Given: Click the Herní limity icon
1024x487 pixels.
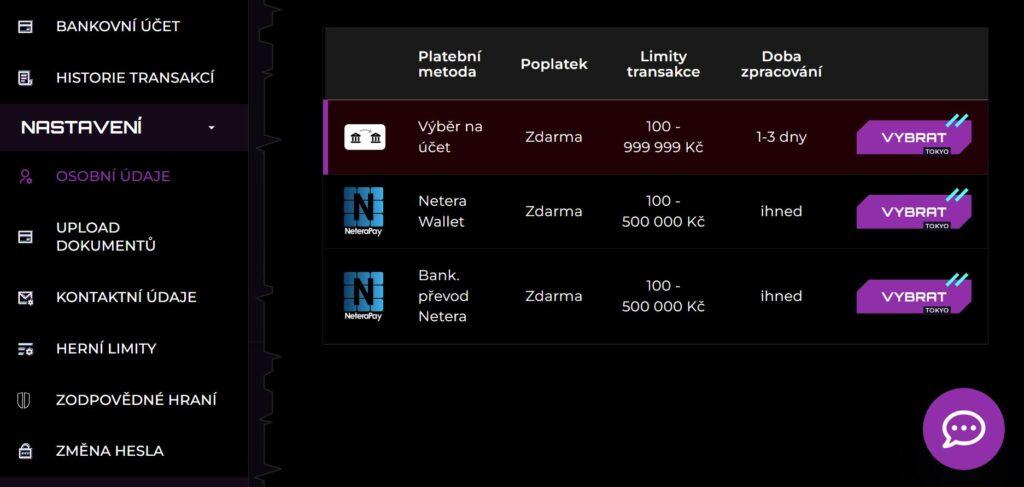Looking at the screenshot, I should [25, 349].
